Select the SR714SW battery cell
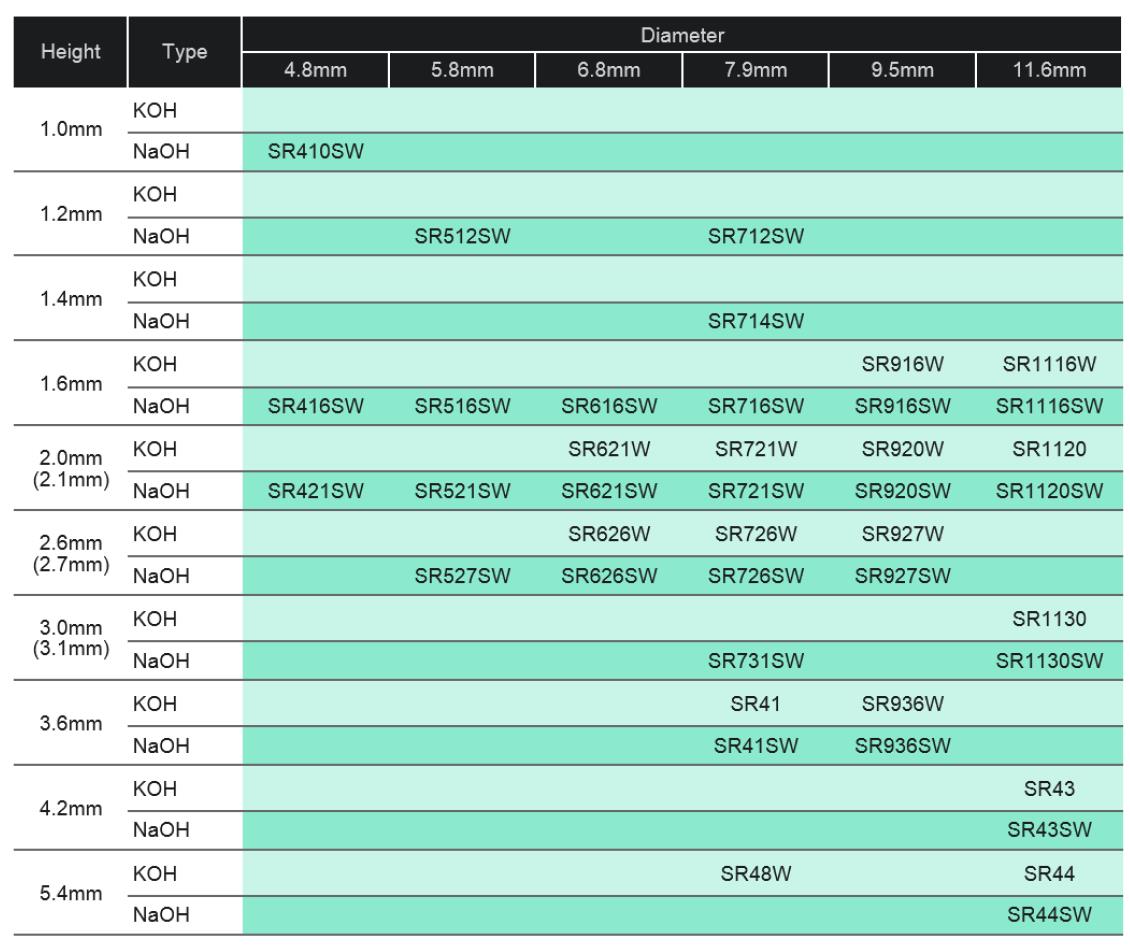The width and height of the screenshot is (1130, 950). [756, 322]
